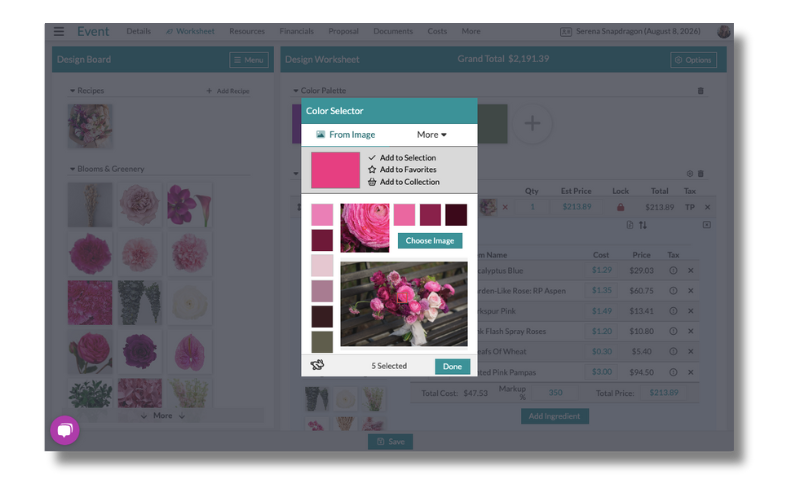Click the trash icon beside Color Palette
Image resolution: width=800 pixels, height=500 pixels.
click(700, 91)
